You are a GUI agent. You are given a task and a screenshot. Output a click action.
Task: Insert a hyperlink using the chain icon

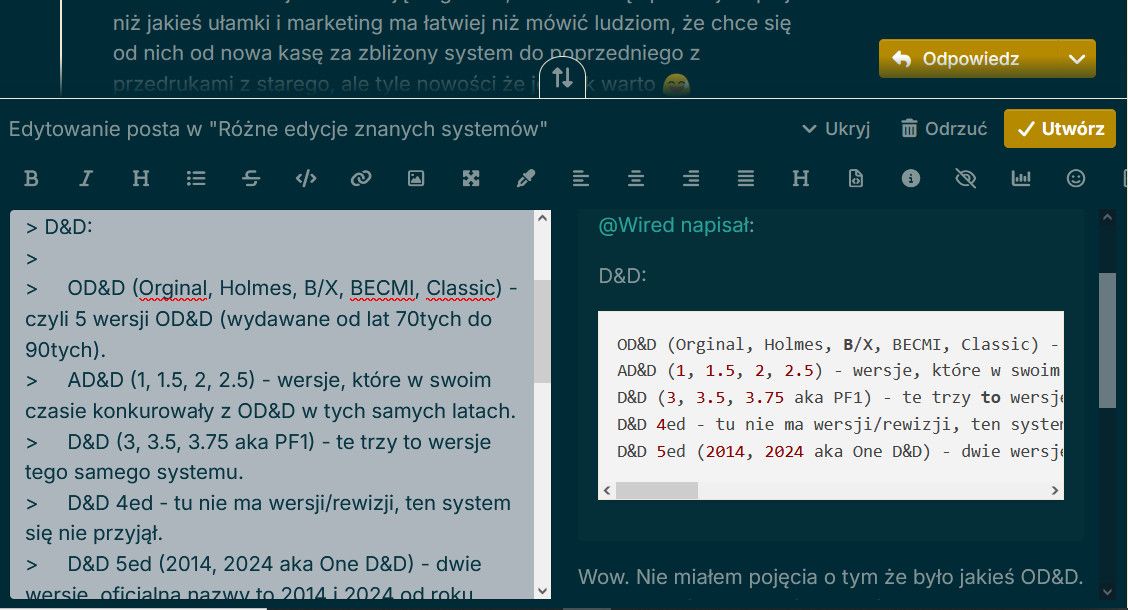click(360, 178)
